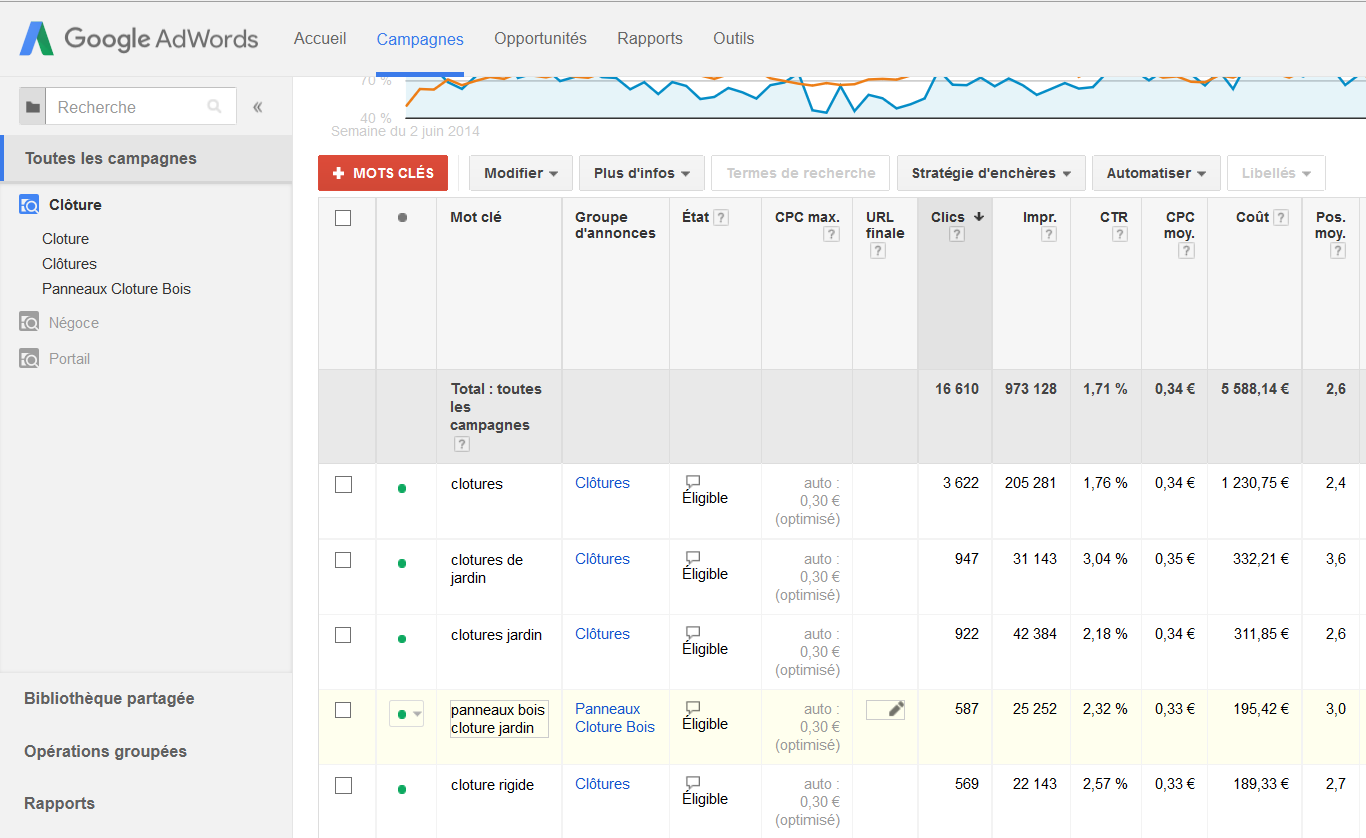Switch to the Opportunités tab
Image resolution: width=1366 pixels, height=838 pixels.
(x=540, y=39)
